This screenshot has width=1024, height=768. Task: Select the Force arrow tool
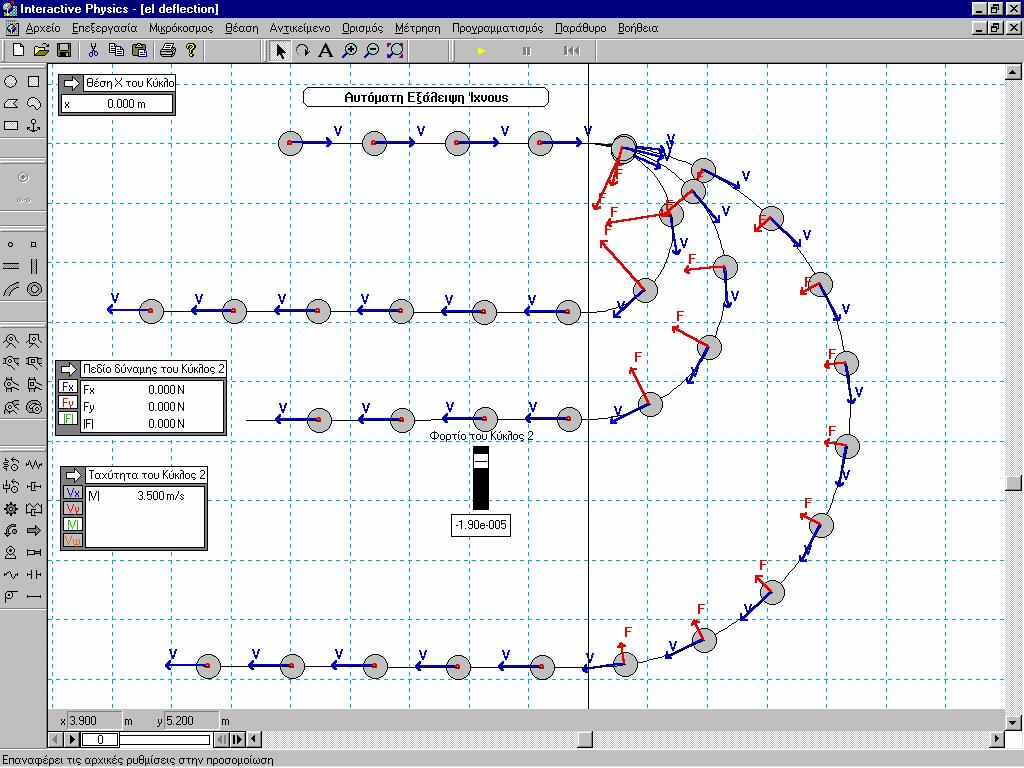(x=33, y=530)
